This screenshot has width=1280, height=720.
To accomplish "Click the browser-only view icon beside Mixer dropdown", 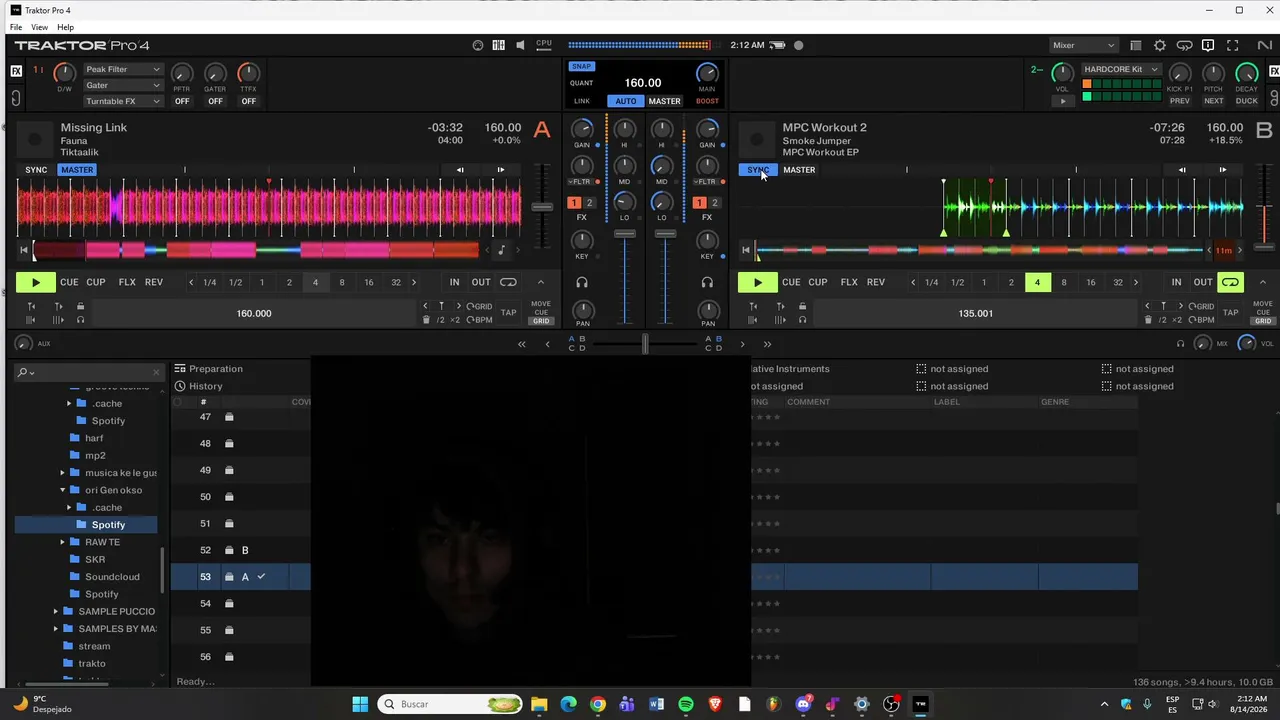I will tap(1135, 45).
